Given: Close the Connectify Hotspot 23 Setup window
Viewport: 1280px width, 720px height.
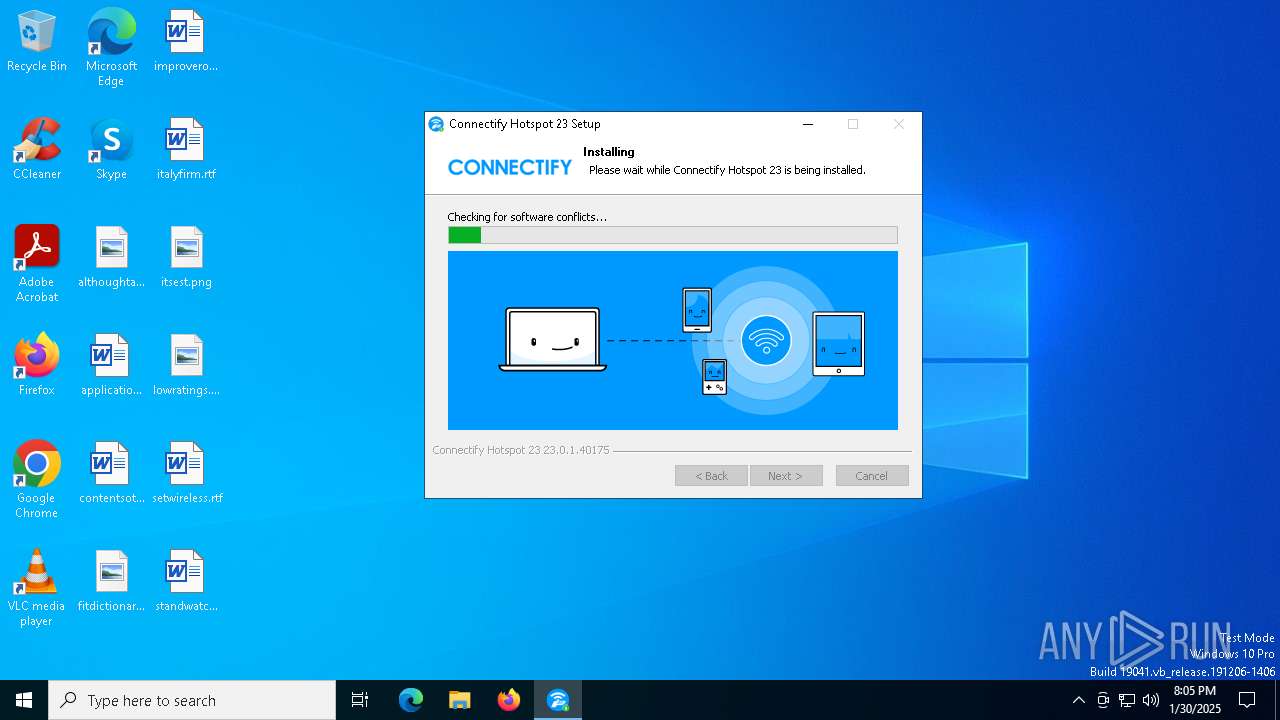Looking at the screenshot, I should pos(898,124).
